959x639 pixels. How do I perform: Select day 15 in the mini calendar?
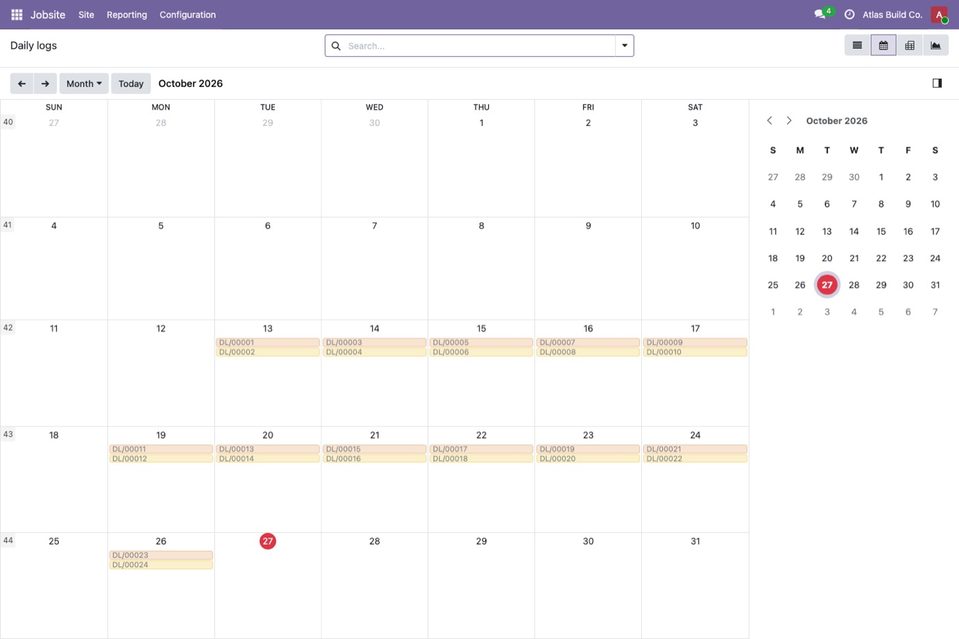(x=881, y=231)
